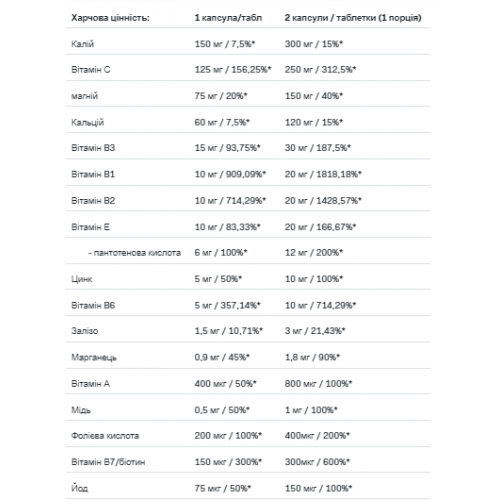Select the '20 мг / 1428,57%*' Vitamin B2 value
The width and height of the screenshot is (500, 500).
click(x=323, y=201)
